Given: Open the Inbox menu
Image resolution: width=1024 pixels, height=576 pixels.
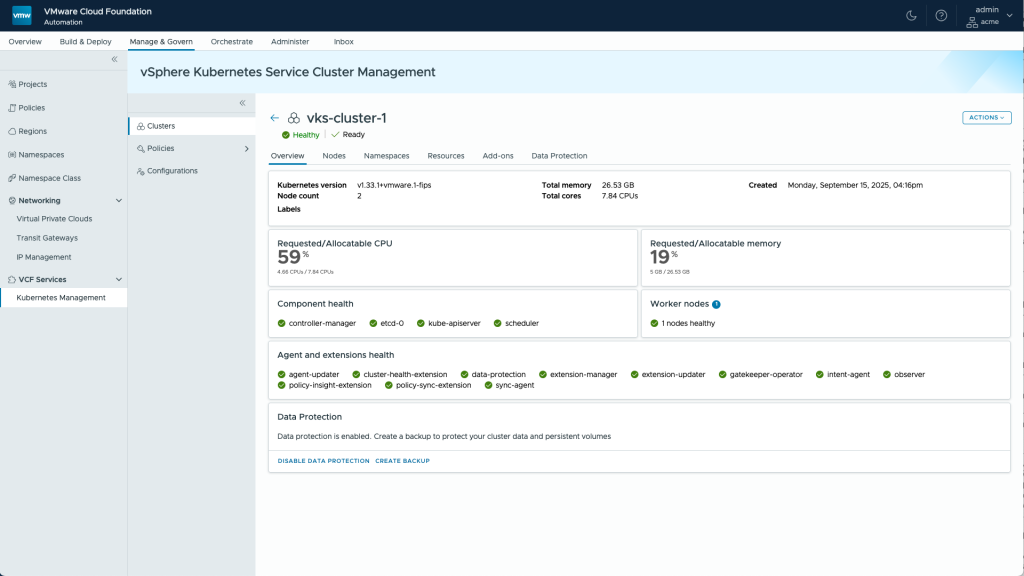Looking at the screenshot, I should [344, 42].
